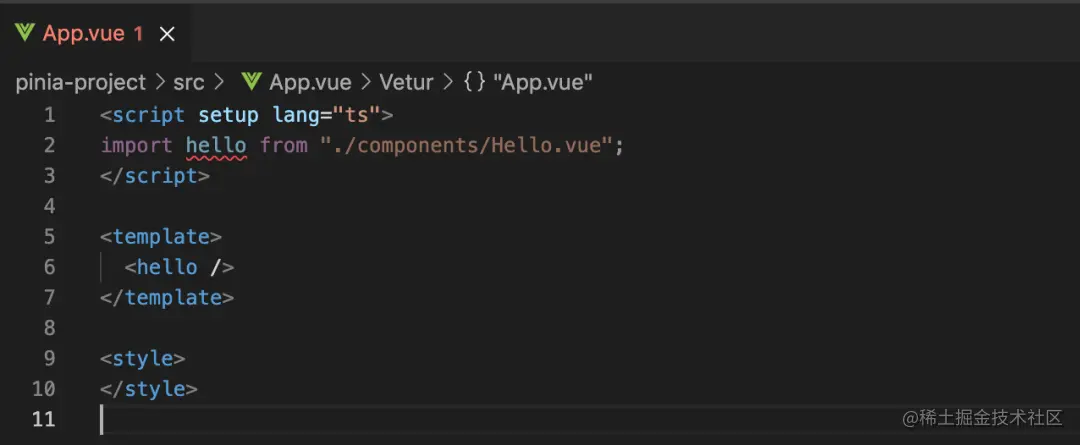Click the hello component tag on line 6
The image size is (1080, 445).
click(x=179, y=267)
